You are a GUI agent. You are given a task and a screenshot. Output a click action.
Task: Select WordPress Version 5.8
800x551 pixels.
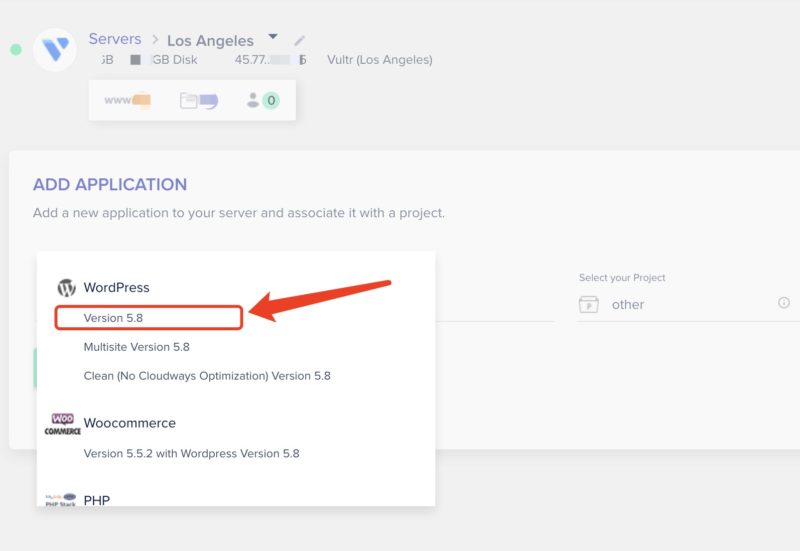click(148, 318)
